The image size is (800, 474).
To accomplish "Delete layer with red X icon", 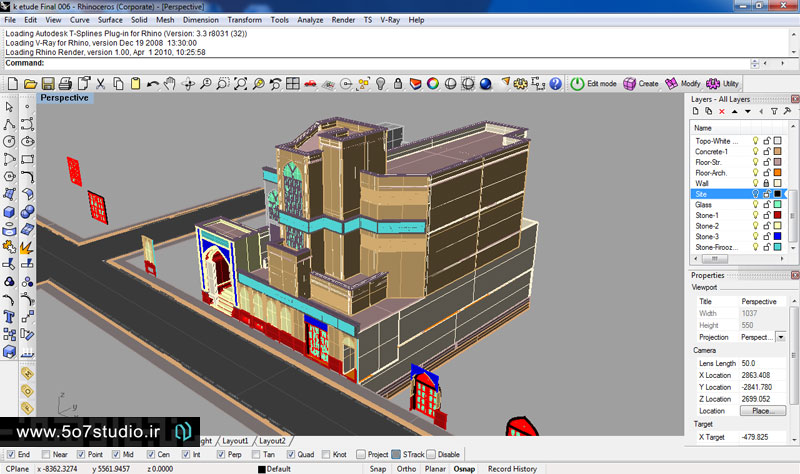I will pos(720,111).
